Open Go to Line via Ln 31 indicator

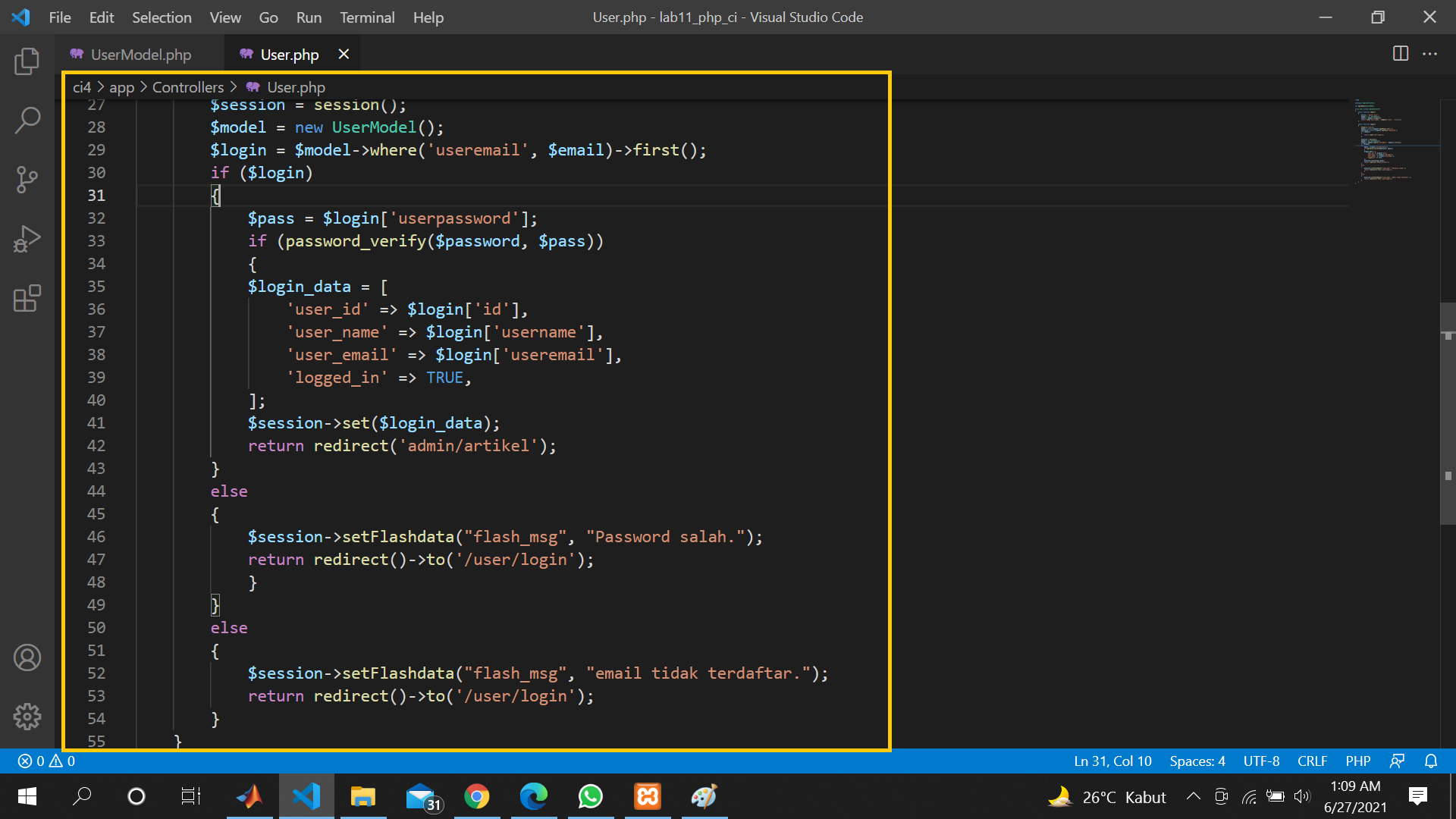[x=1112, y=761]
